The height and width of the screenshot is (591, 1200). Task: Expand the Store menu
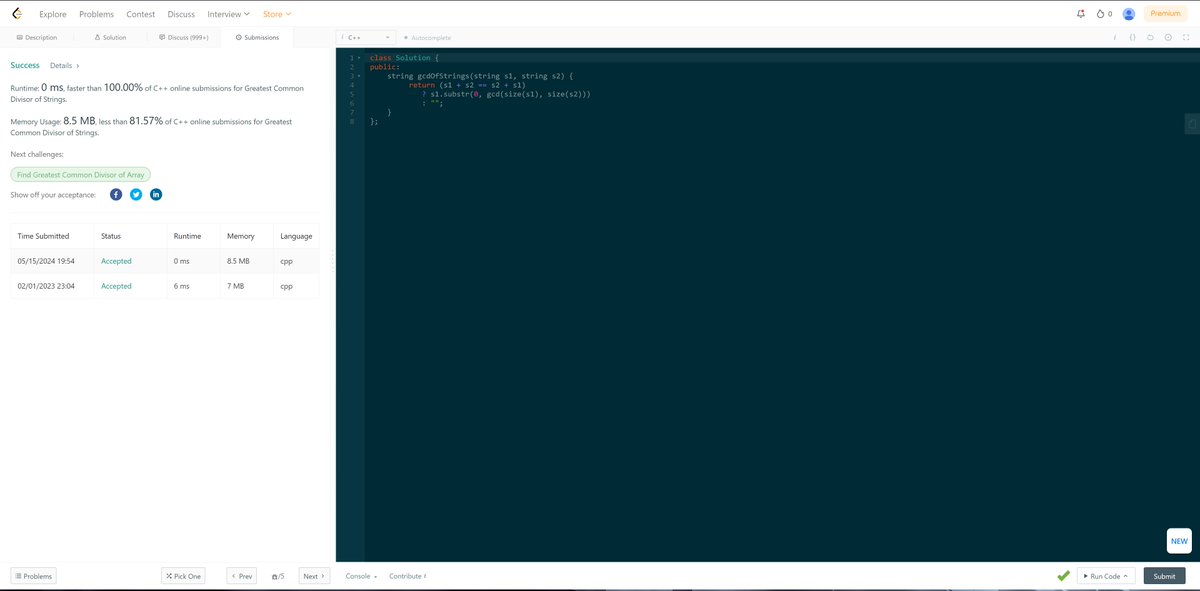277,14
